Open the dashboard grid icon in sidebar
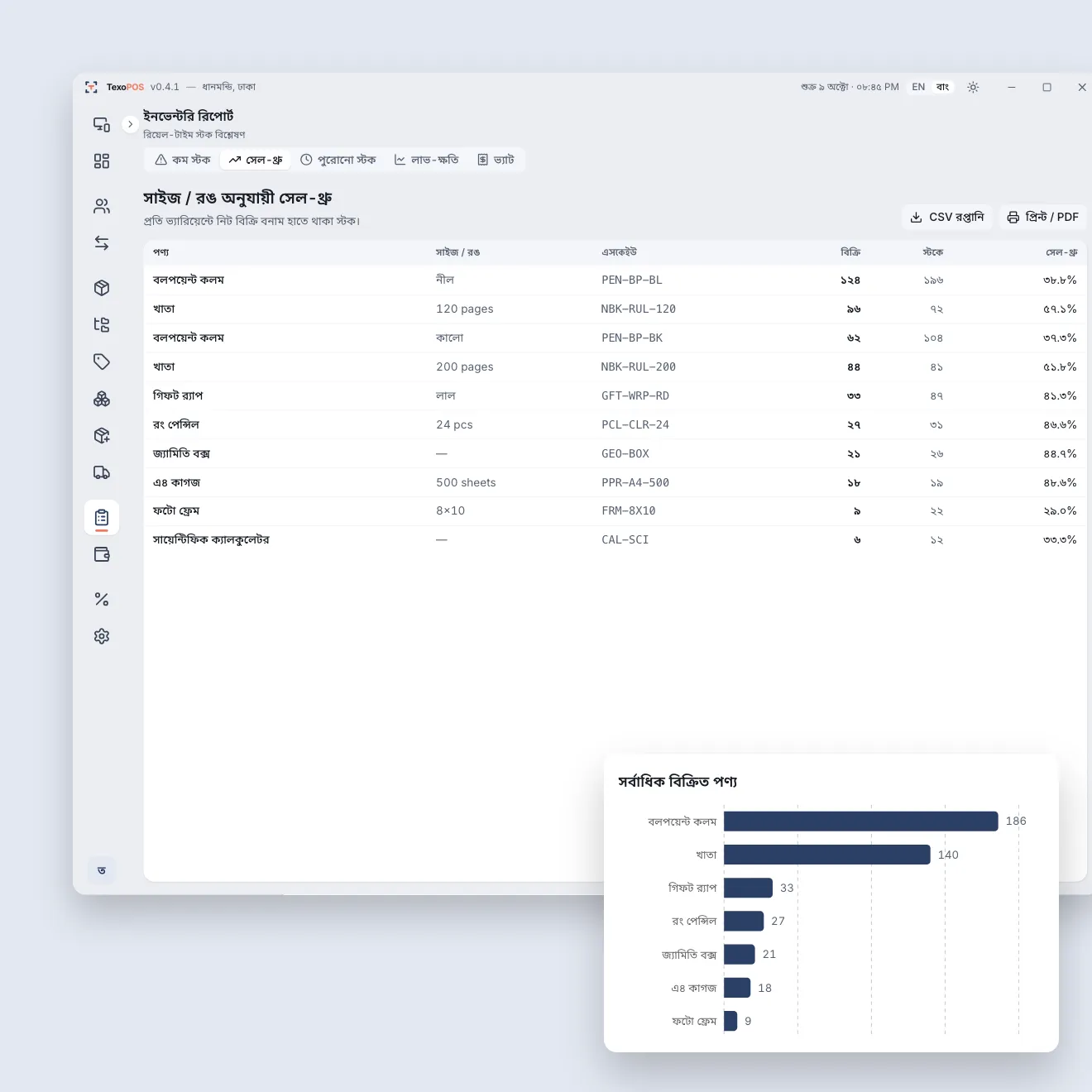 click(x=102, y=161)
